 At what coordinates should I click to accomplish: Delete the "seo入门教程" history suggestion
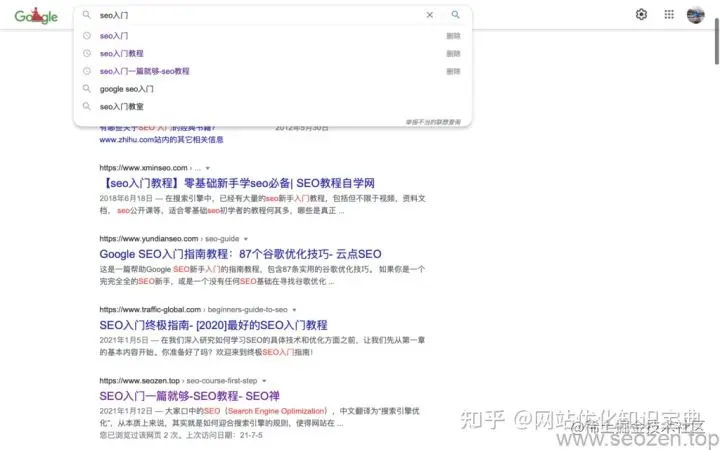453,54
